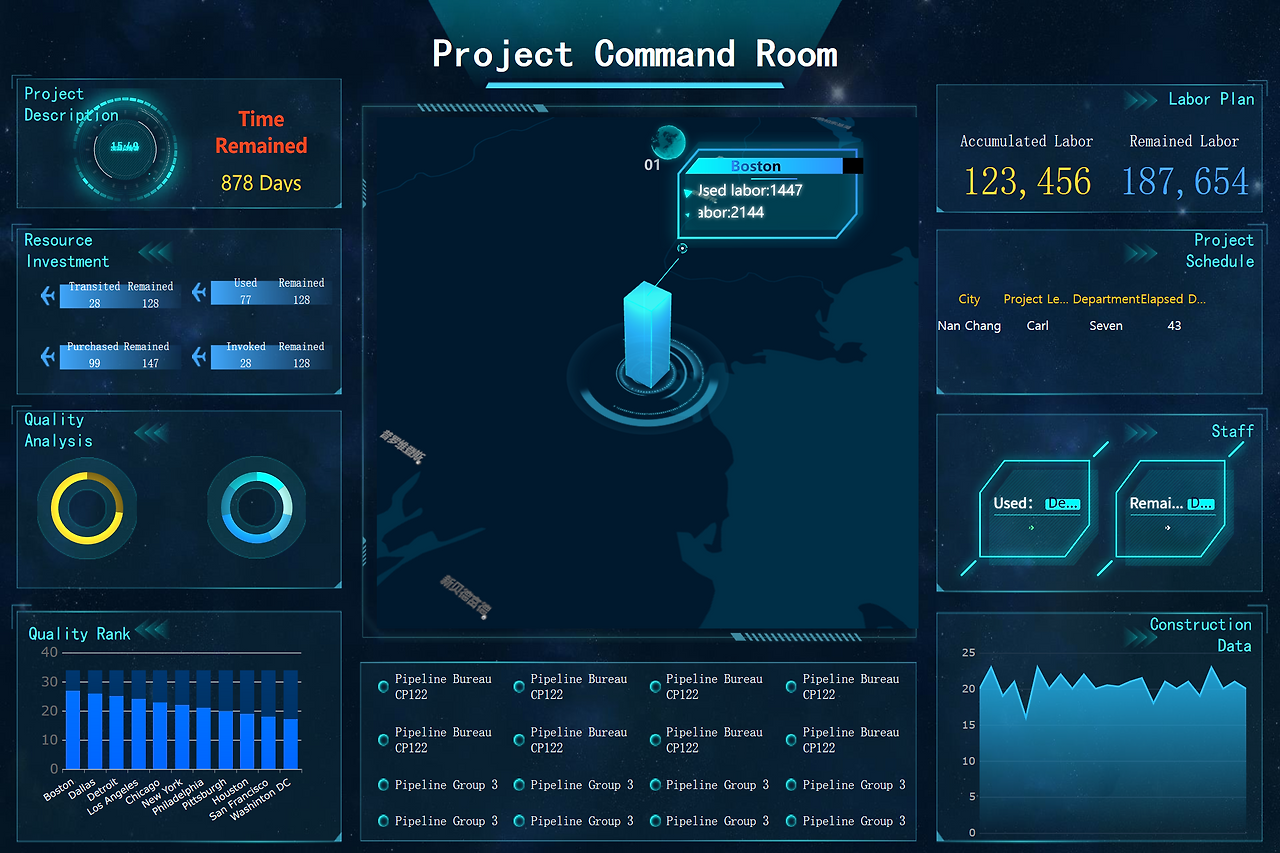Toggle the last Pipeline Group 3 status indicator

[x=791, y=821]
